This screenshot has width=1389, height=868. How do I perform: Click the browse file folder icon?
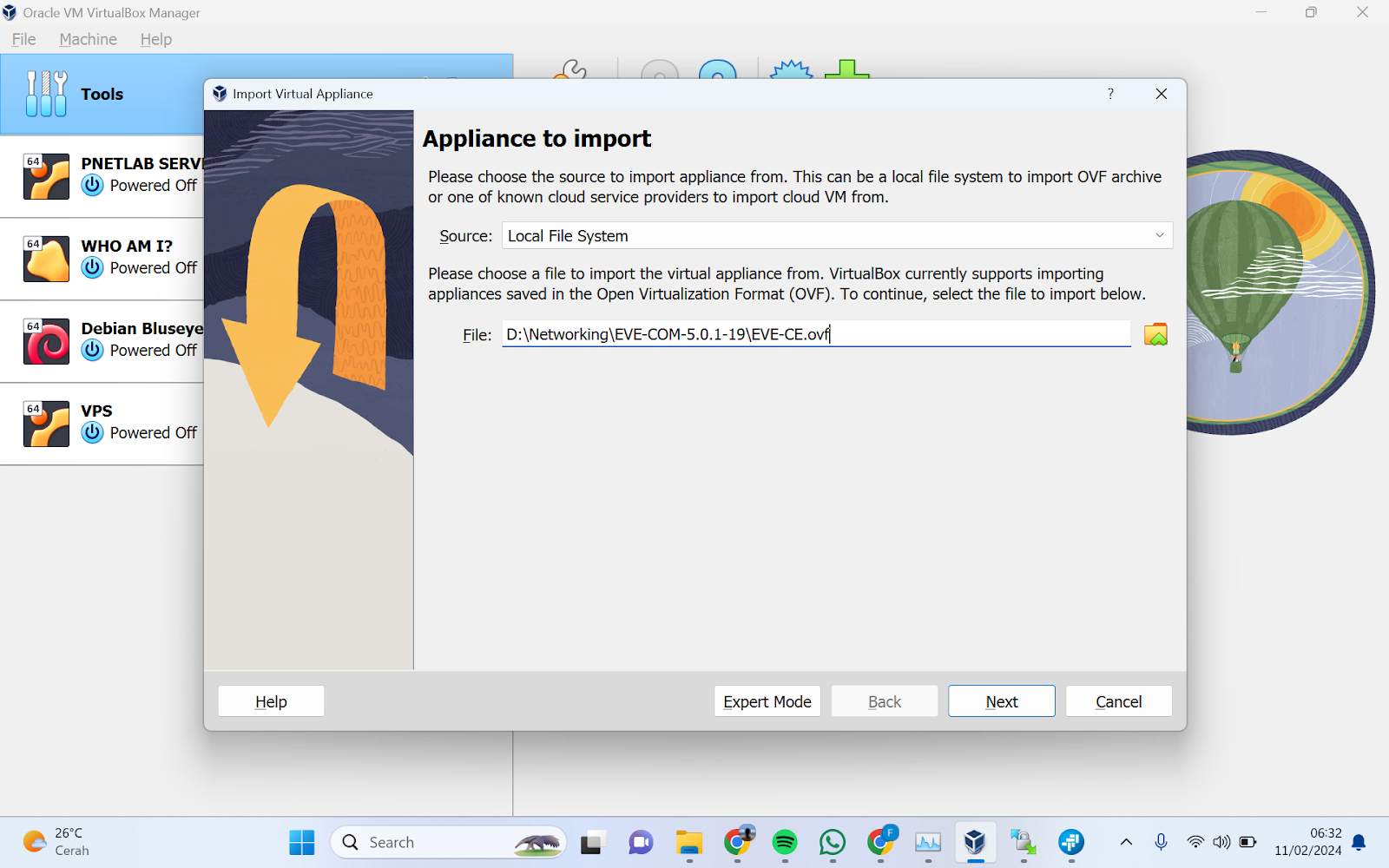coord(1155,334)
